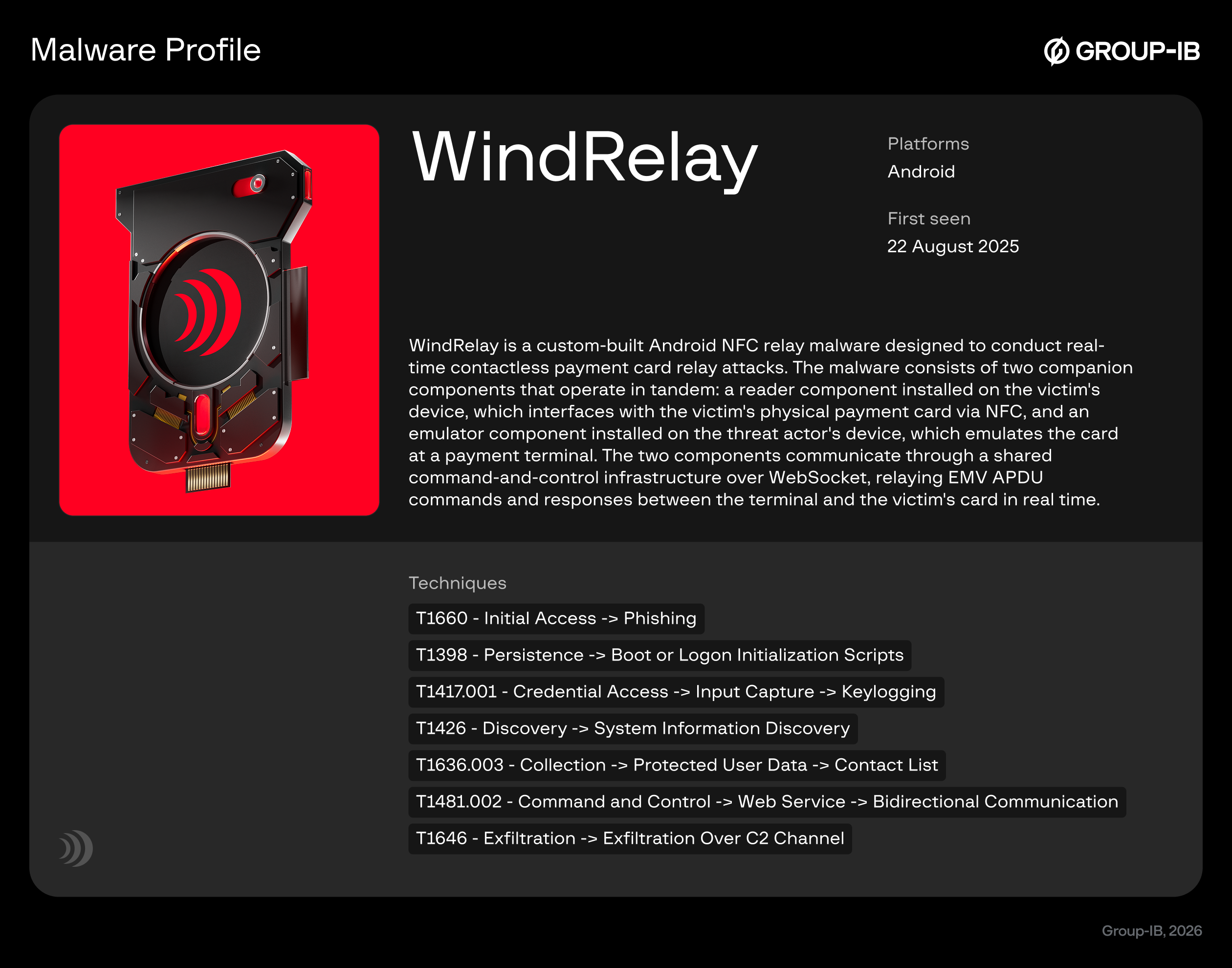
Task: Click the 'Platforms' label
Action: click(x=928, y=144)
